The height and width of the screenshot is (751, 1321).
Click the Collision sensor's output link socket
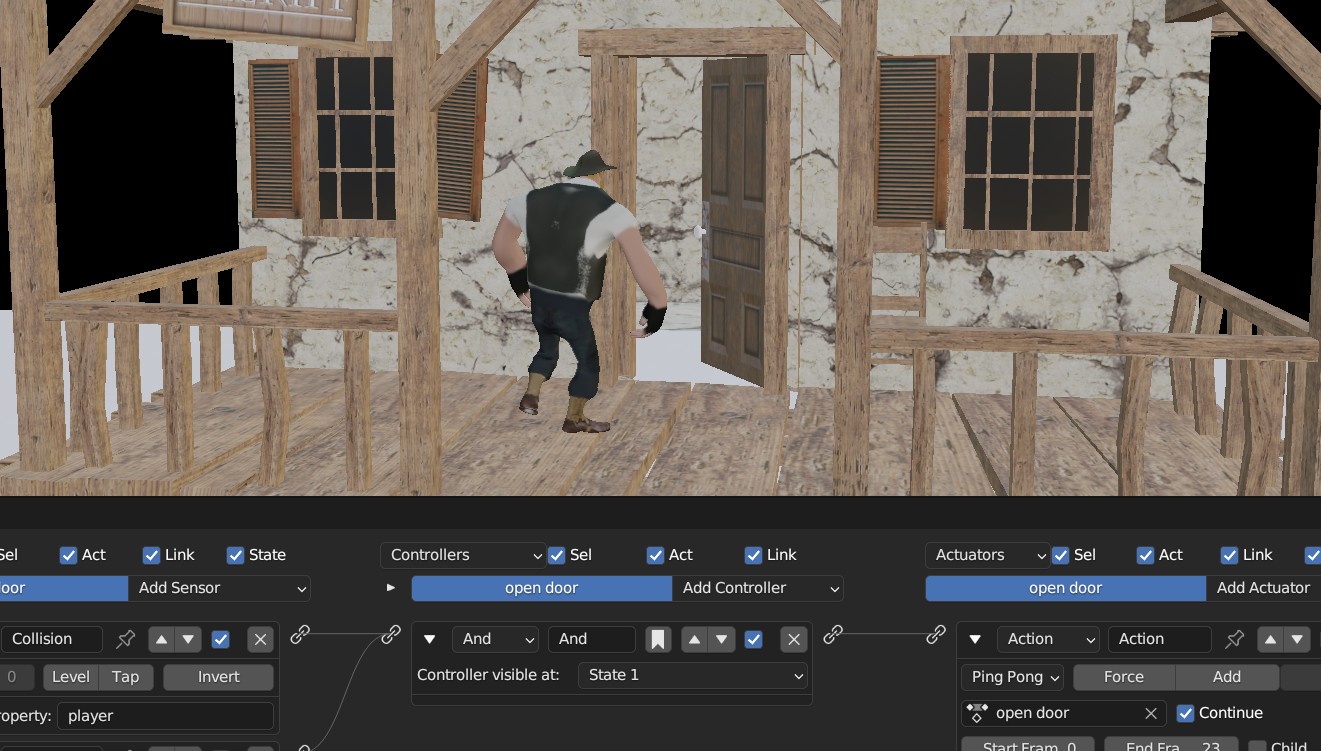(300, 634)
